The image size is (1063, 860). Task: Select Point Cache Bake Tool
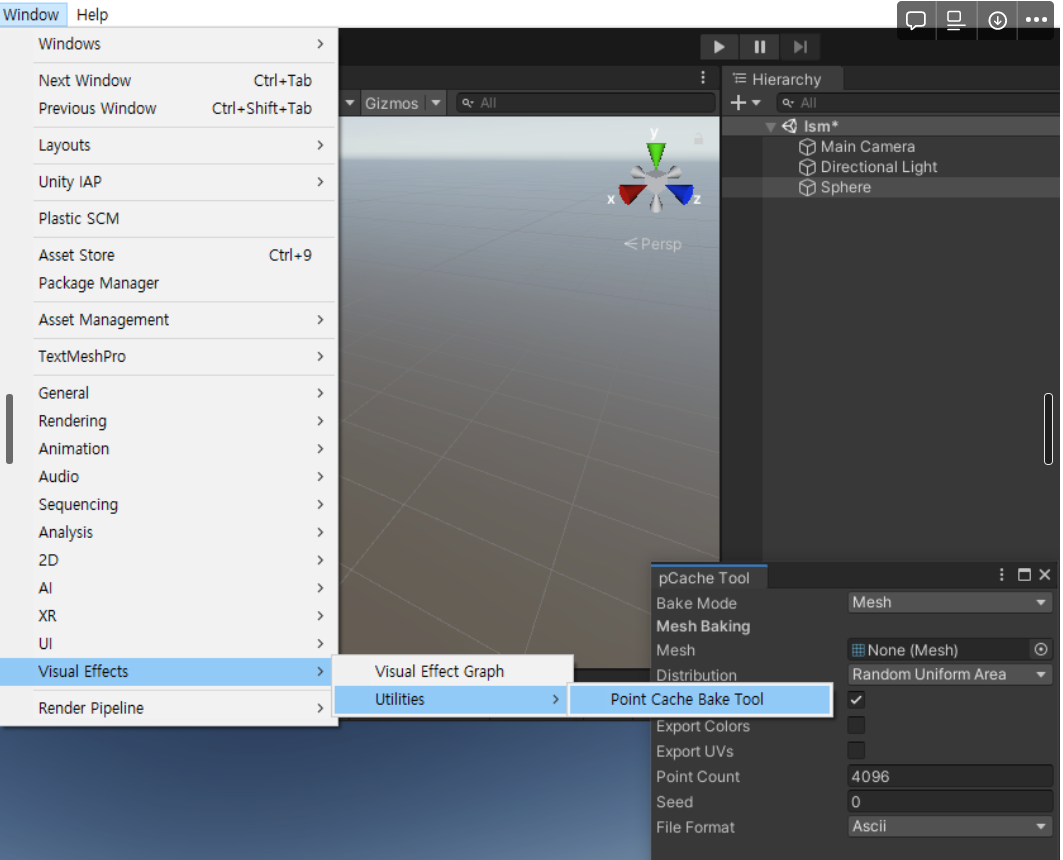pos(700,699)
